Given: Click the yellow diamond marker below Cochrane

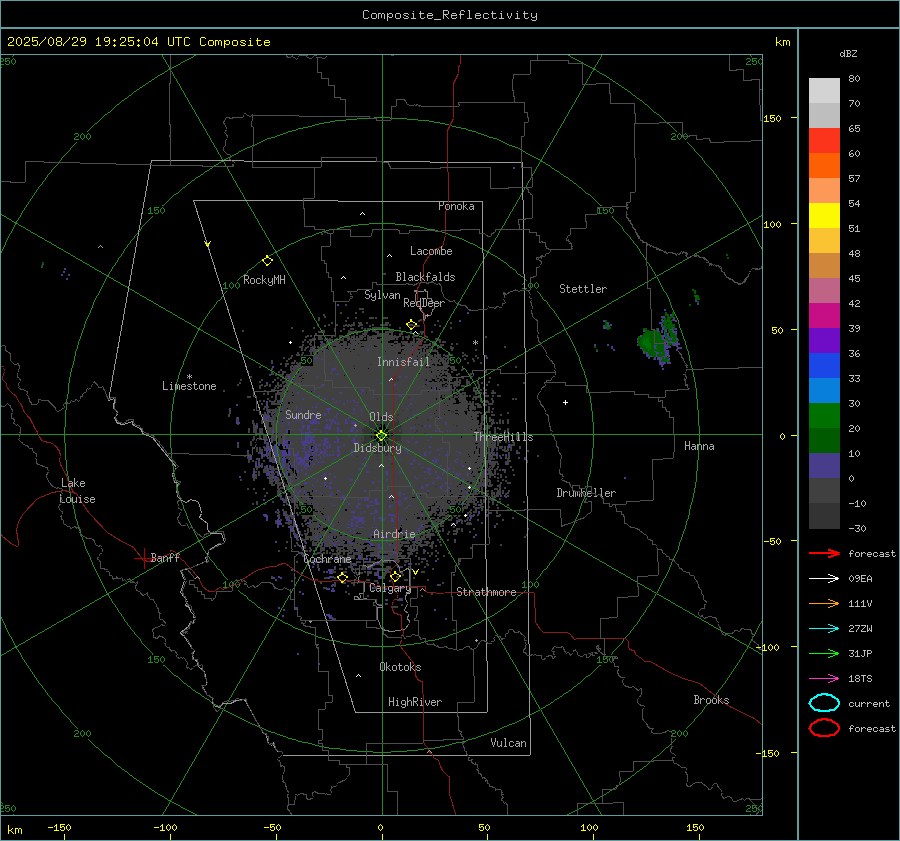Looking at the screenshot, I should tap(343, 577).
